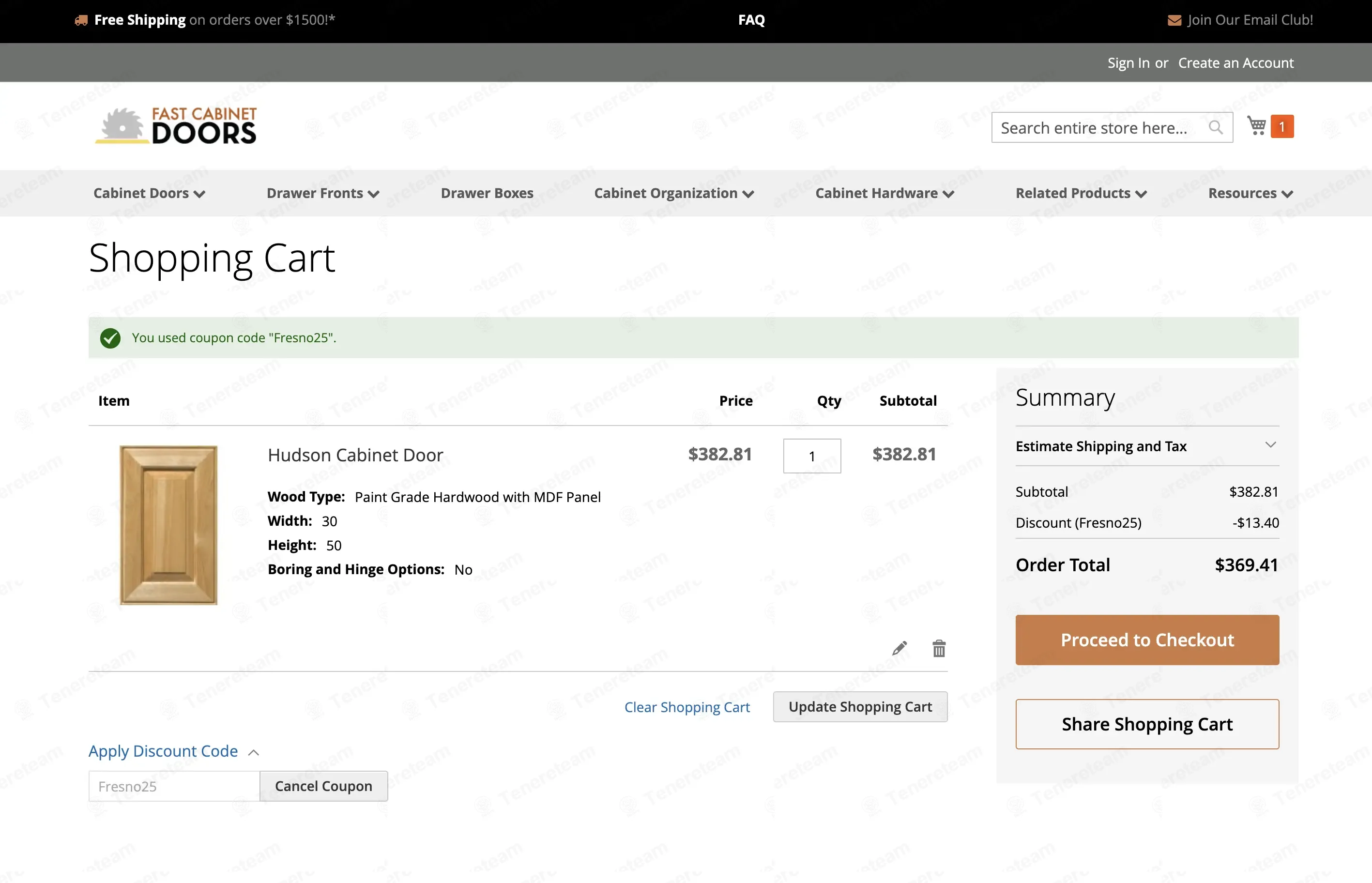Click Join Our Email Club link
Viewport: 1372px width, 883px height.
(x=1250, y=20)
